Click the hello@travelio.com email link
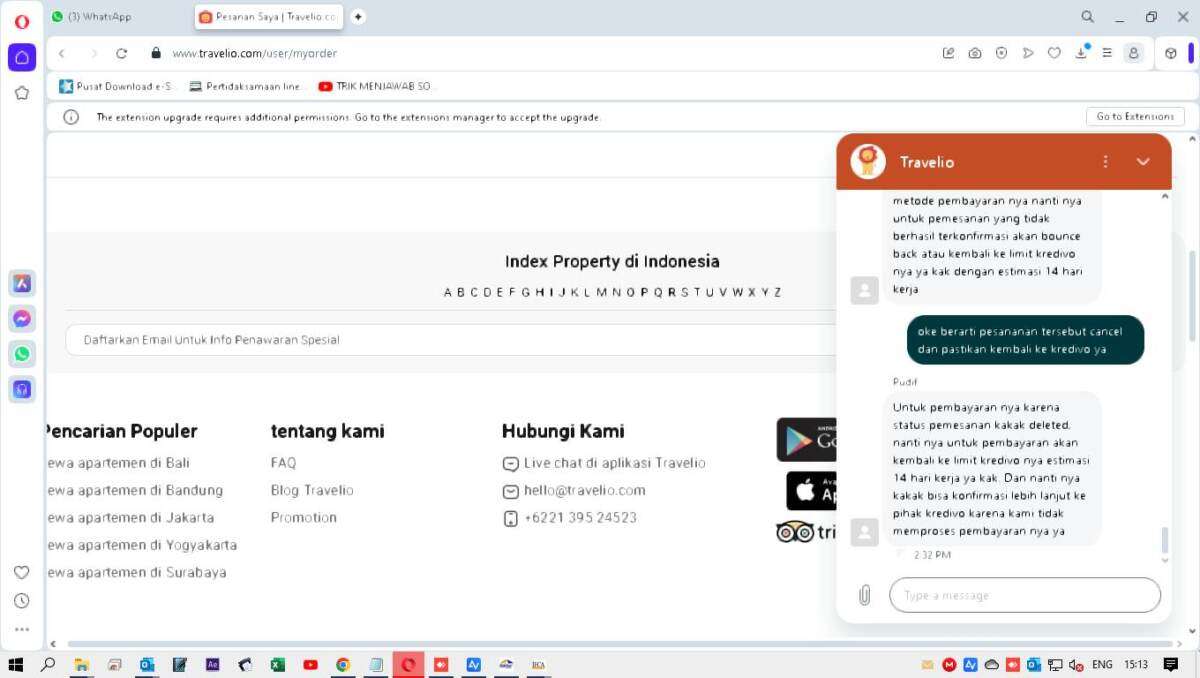The image size is (1200, 678). tap(585, 490)
